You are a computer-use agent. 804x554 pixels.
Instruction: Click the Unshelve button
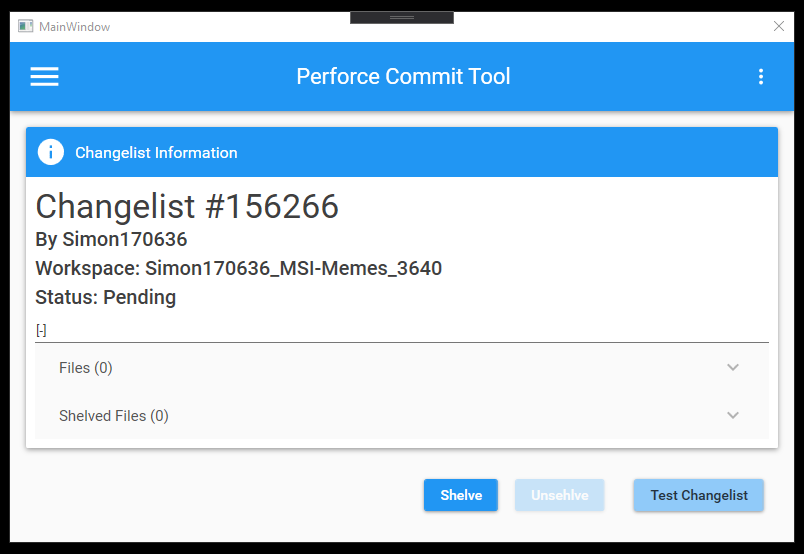pyautogui.click(x=559, y=495)
